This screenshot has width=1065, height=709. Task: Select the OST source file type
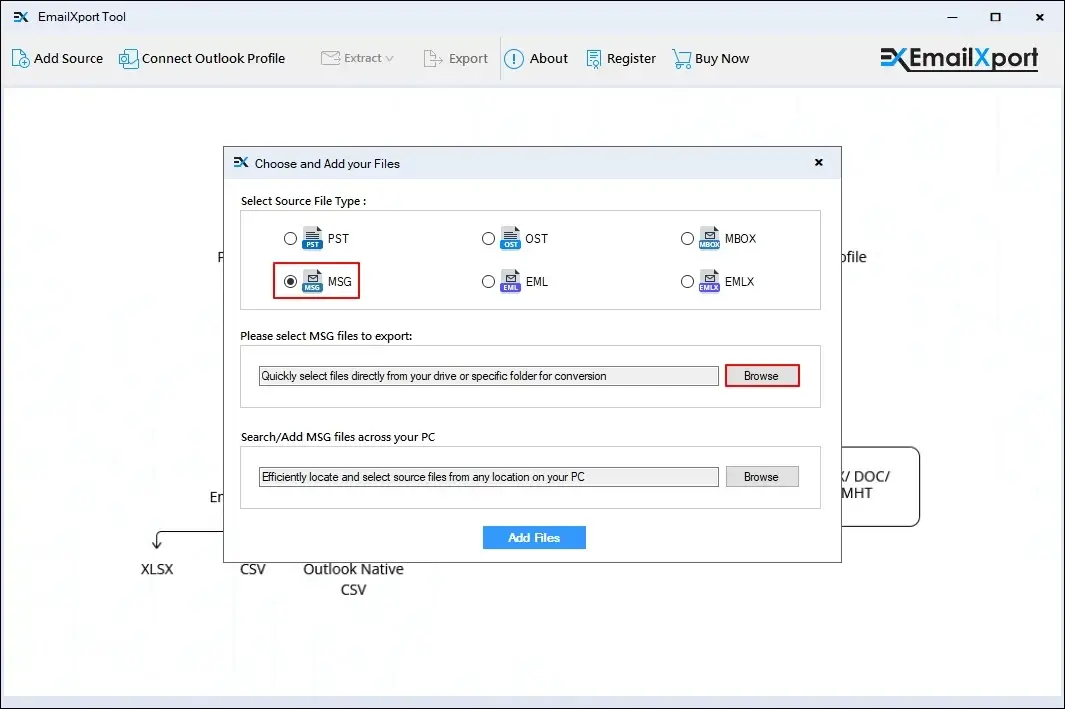489,238
